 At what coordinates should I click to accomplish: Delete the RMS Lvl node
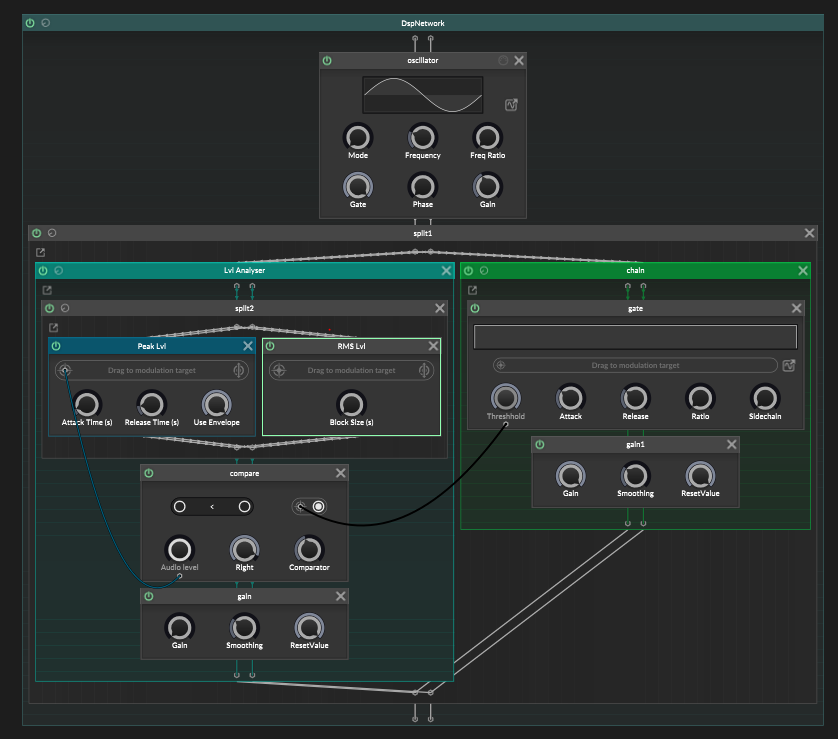pos(433,346)
